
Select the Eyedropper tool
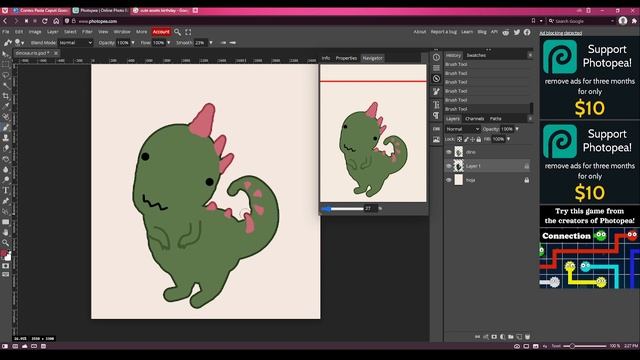tap(5, 107)
